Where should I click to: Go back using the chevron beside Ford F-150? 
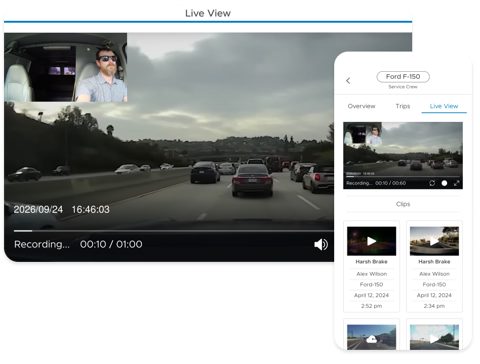point(348,81)
